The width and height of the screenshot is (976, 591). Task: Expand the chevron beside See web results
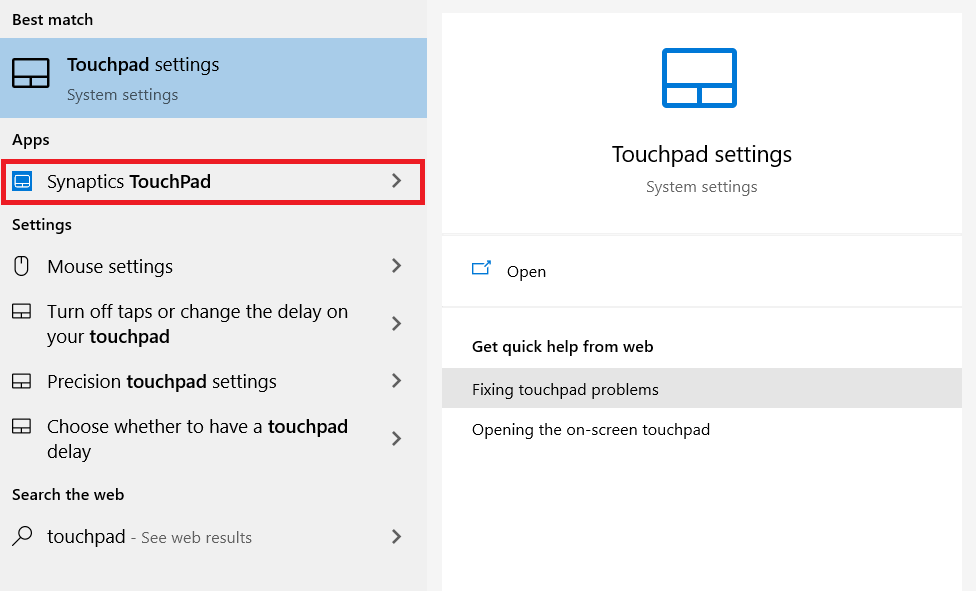(398, 537)
